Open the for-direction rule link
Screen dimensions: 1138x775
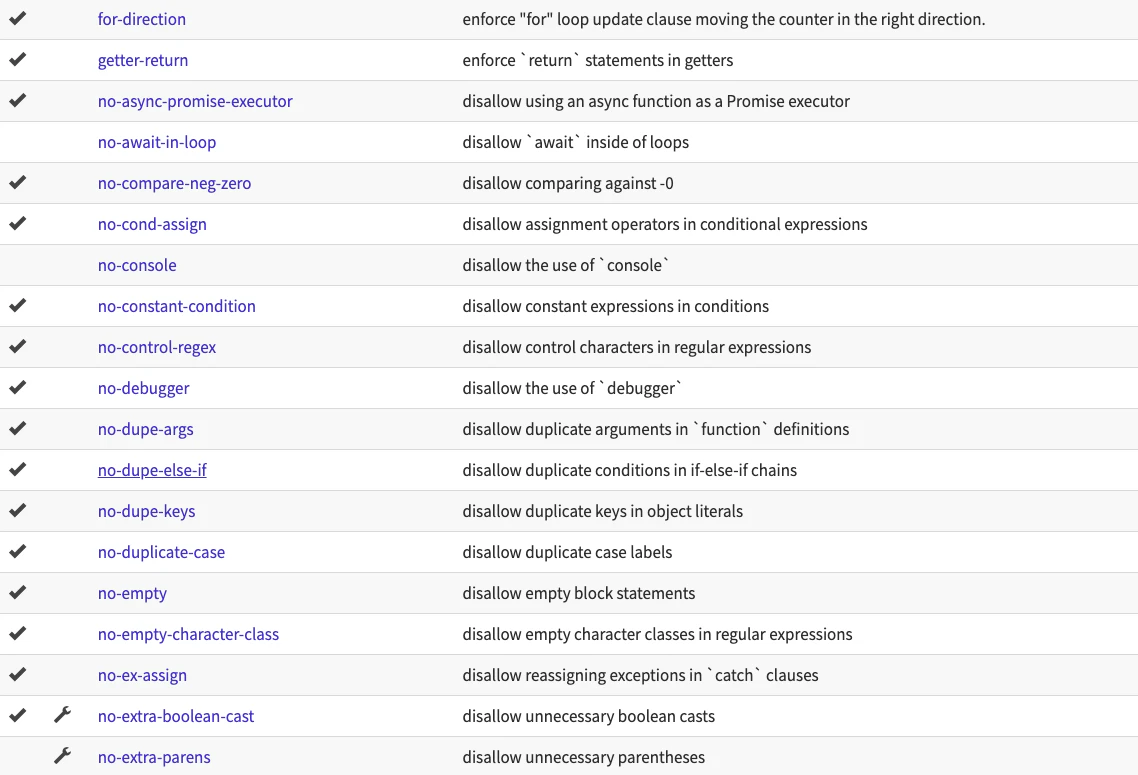coord(142,19)
